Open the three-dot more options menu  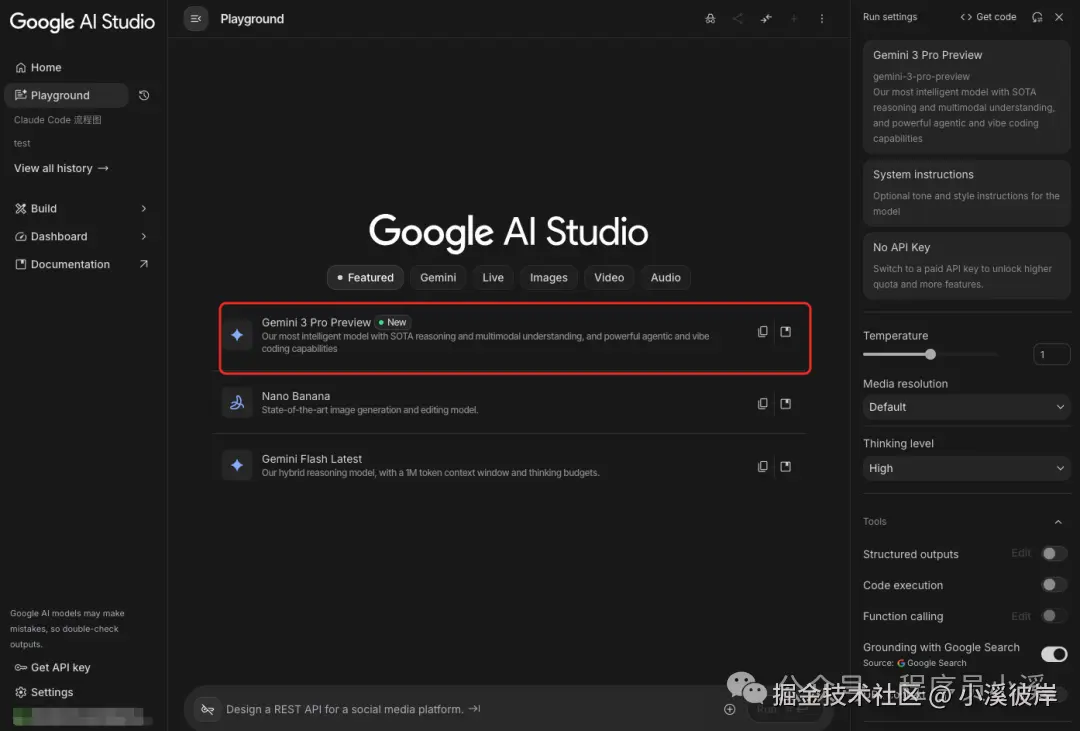pos(822,19)
